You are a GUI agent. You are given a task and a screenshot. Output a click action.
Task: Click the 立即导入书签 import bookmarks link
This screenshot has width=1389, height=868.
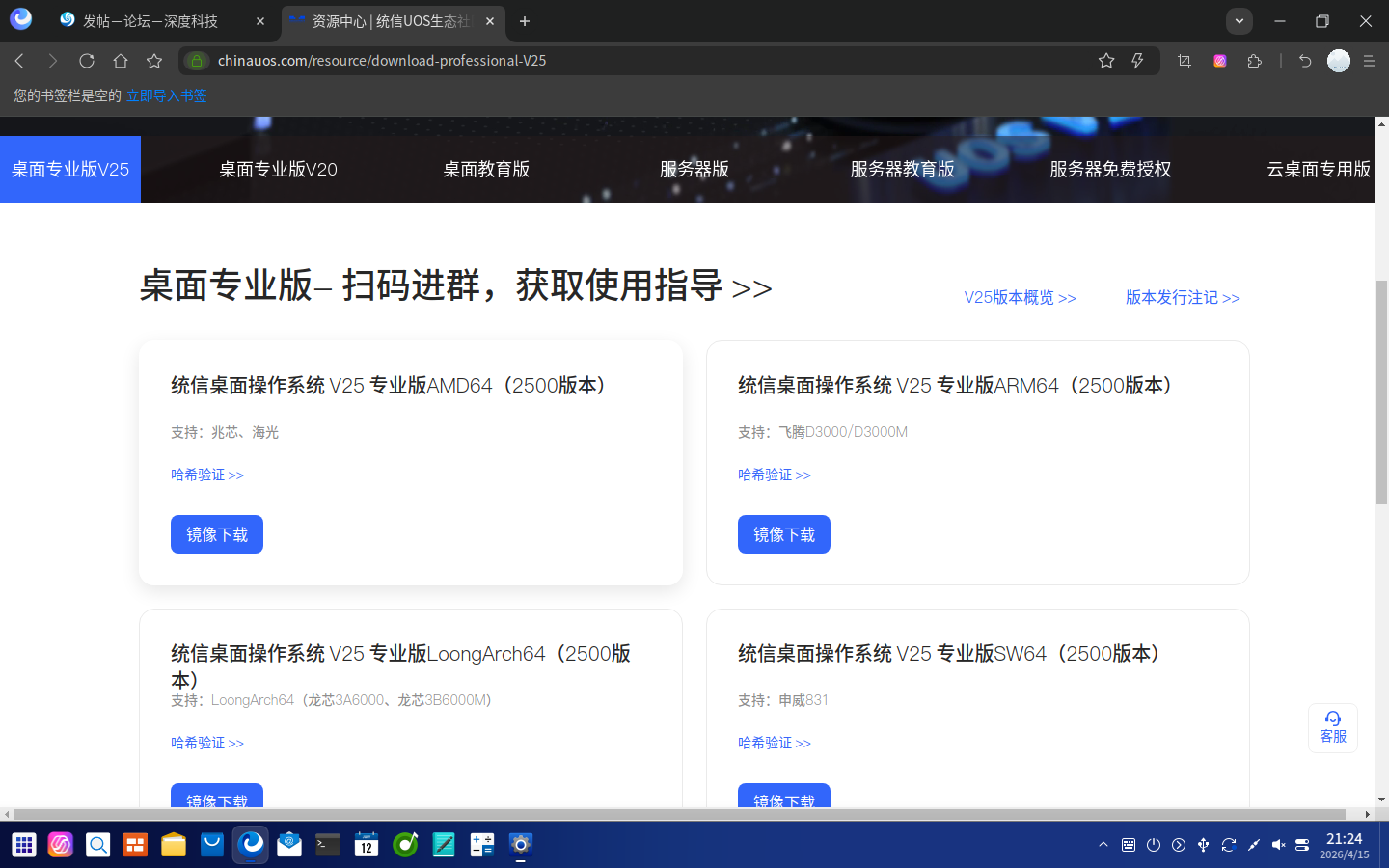coord(167,95)
